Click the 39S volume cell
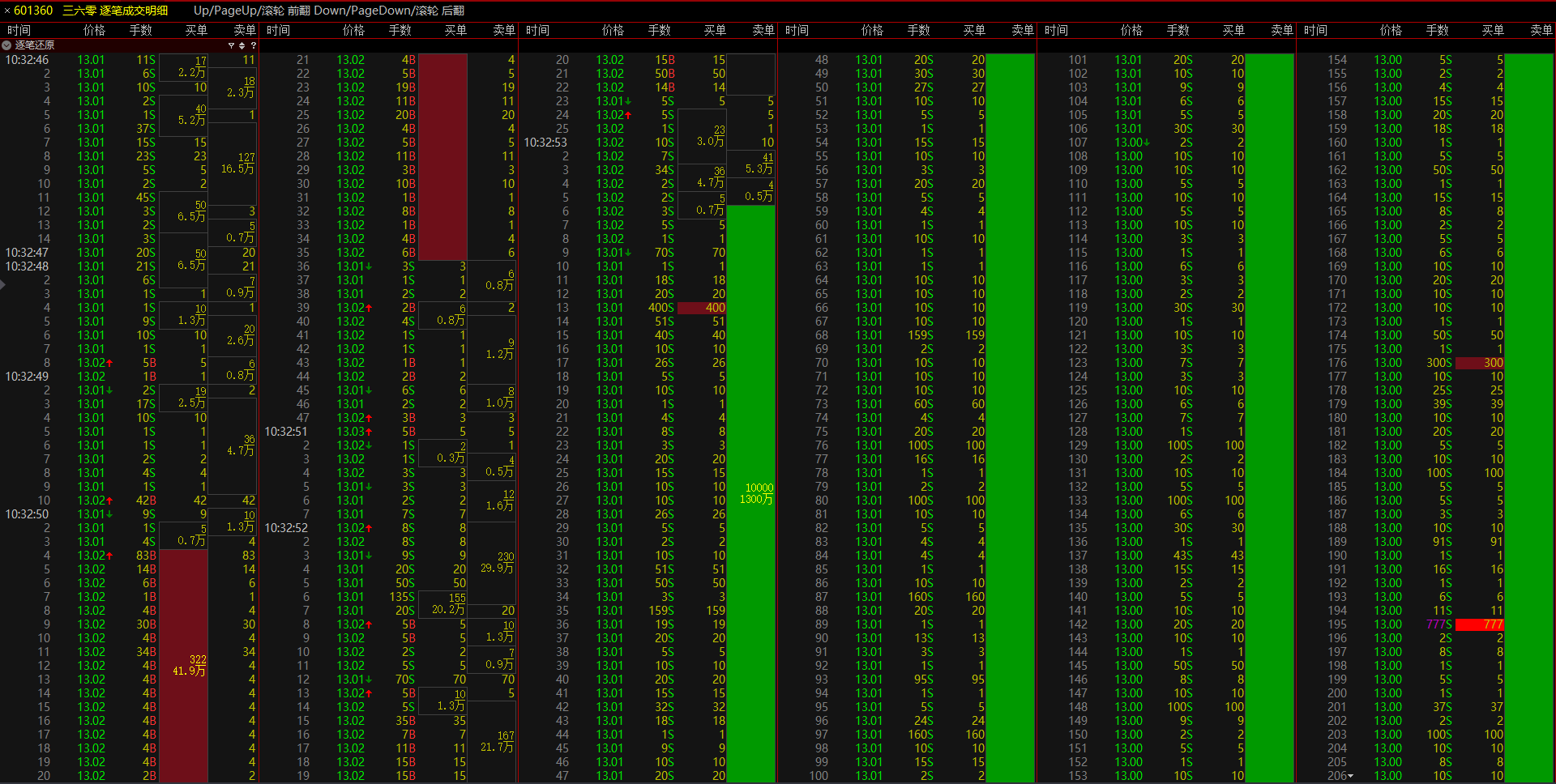 coord(1443,404)
